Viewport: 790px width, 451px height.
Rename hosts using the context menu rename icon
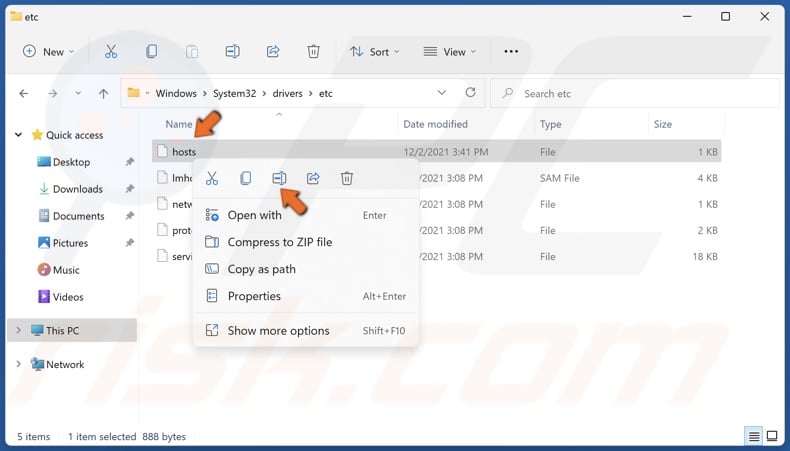(279, 178)
